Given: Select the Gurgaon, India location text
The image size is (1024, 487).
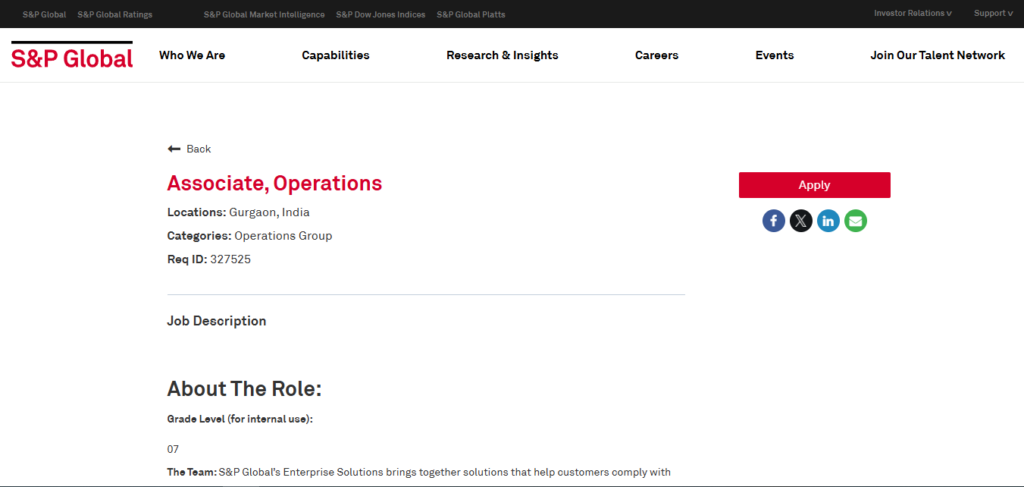Looking at the screenshot, I should coord(269,212).
